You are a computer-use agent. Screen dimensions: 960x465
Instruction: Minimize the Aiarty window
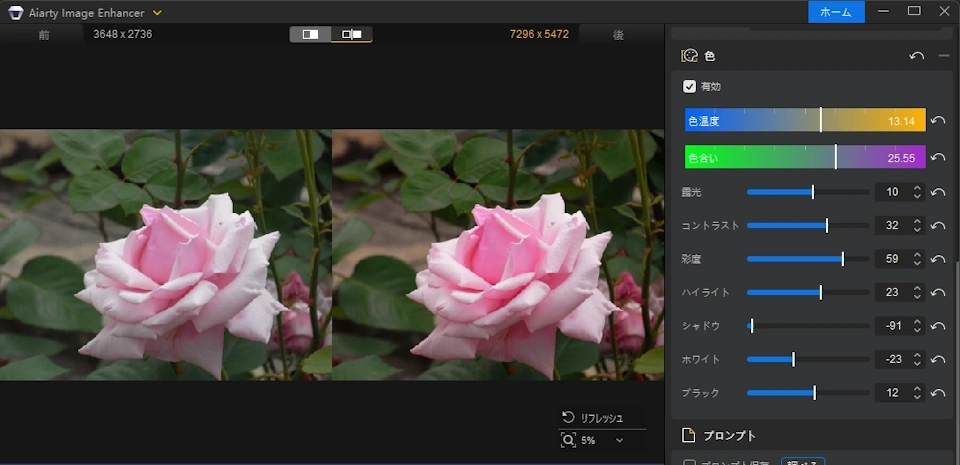(883, 12)
